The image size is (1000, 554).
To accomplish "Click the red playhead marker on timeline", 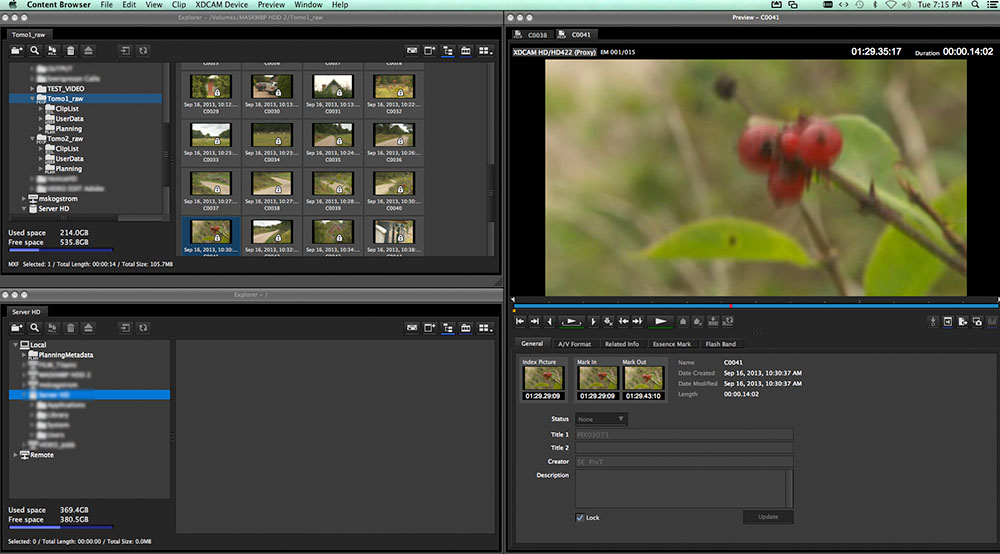I will pyautogui.click(x=730, y=306).
